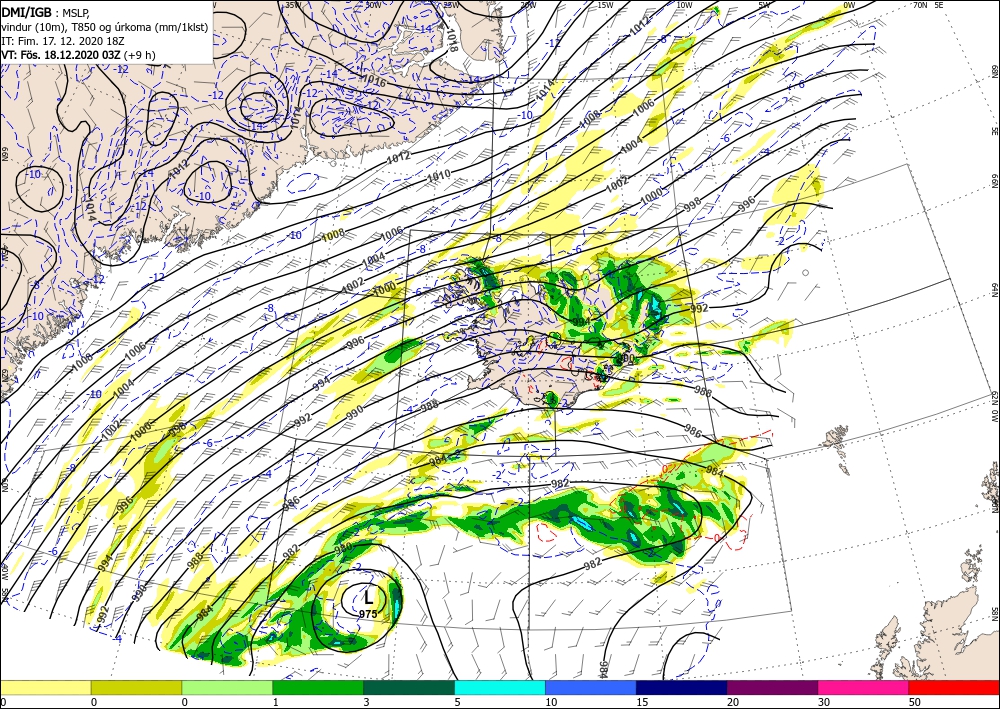Click the dark green legend swatch
Viewport: 1000px width, 709px height.
click(409, 687)
